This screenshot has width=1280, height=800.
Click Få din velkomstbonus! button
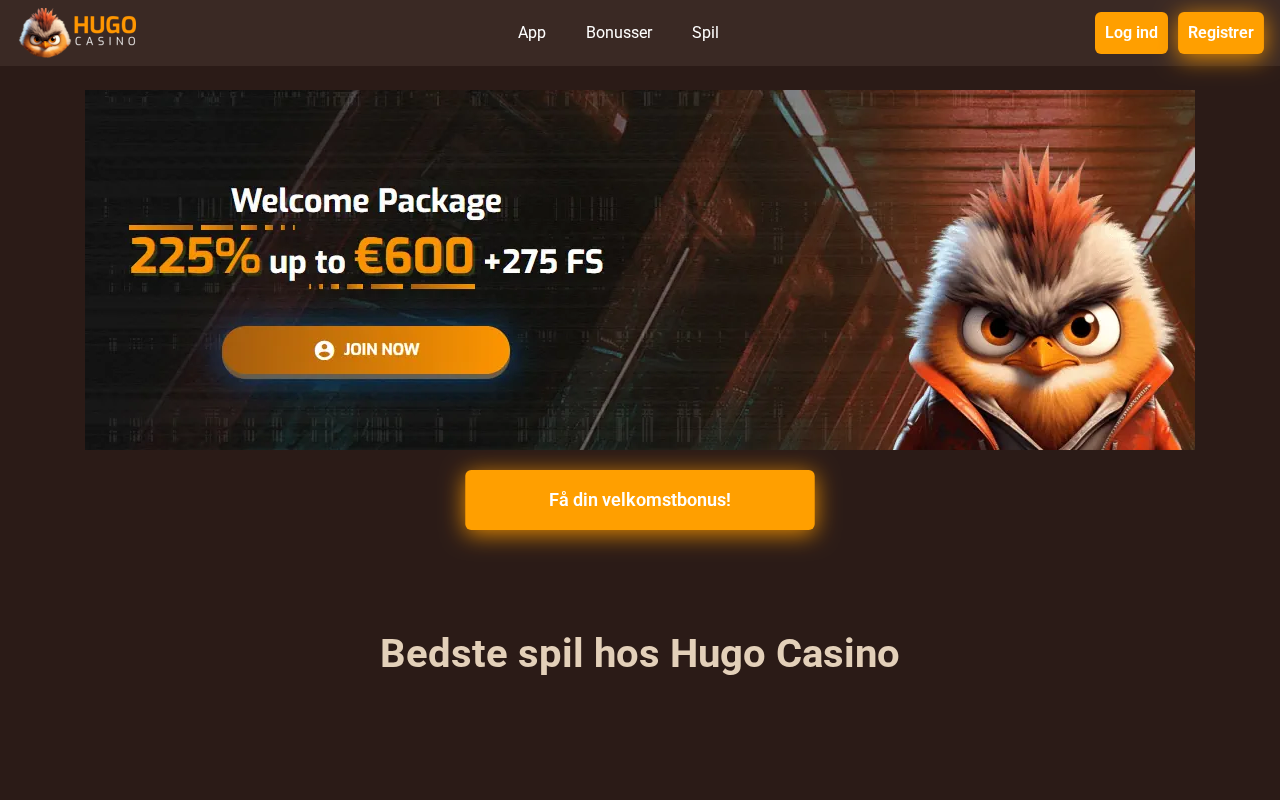[x=640, y=500]
